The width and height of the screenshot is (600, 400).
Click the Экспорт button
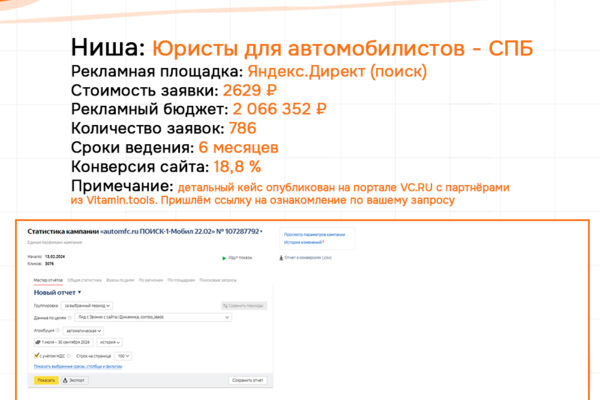(x=75, y=380)
